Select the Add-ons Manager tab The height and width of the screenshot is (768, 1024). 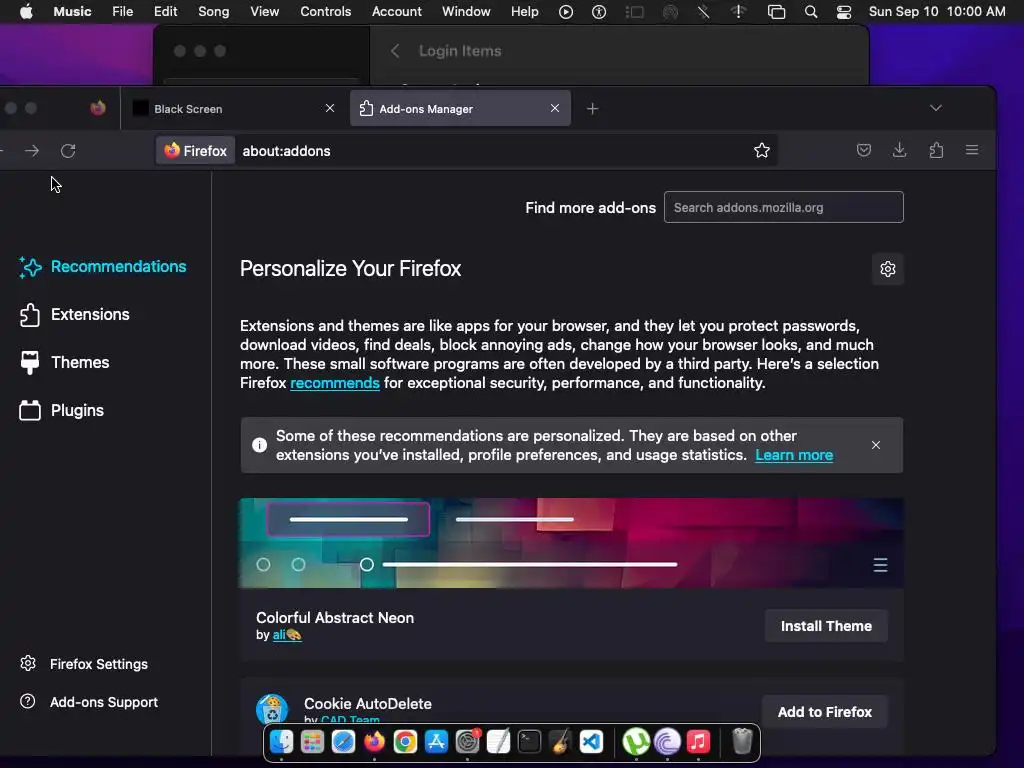460,108
